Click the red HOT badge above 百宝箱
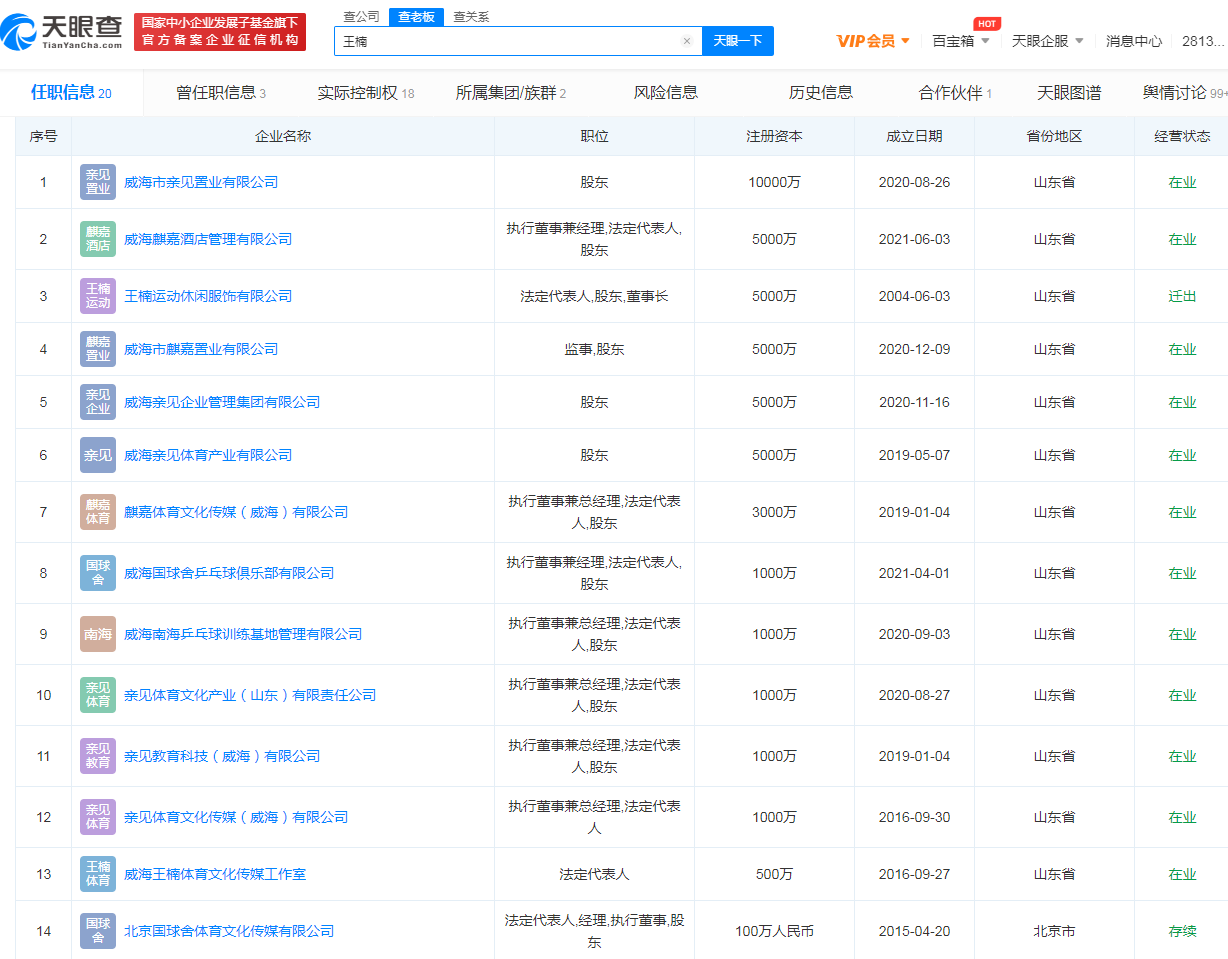 coord(986,23)
